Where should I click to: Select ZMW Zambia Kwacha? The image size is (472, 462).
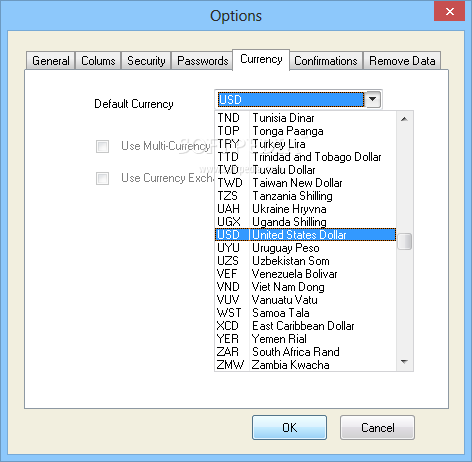click(305, 365)
